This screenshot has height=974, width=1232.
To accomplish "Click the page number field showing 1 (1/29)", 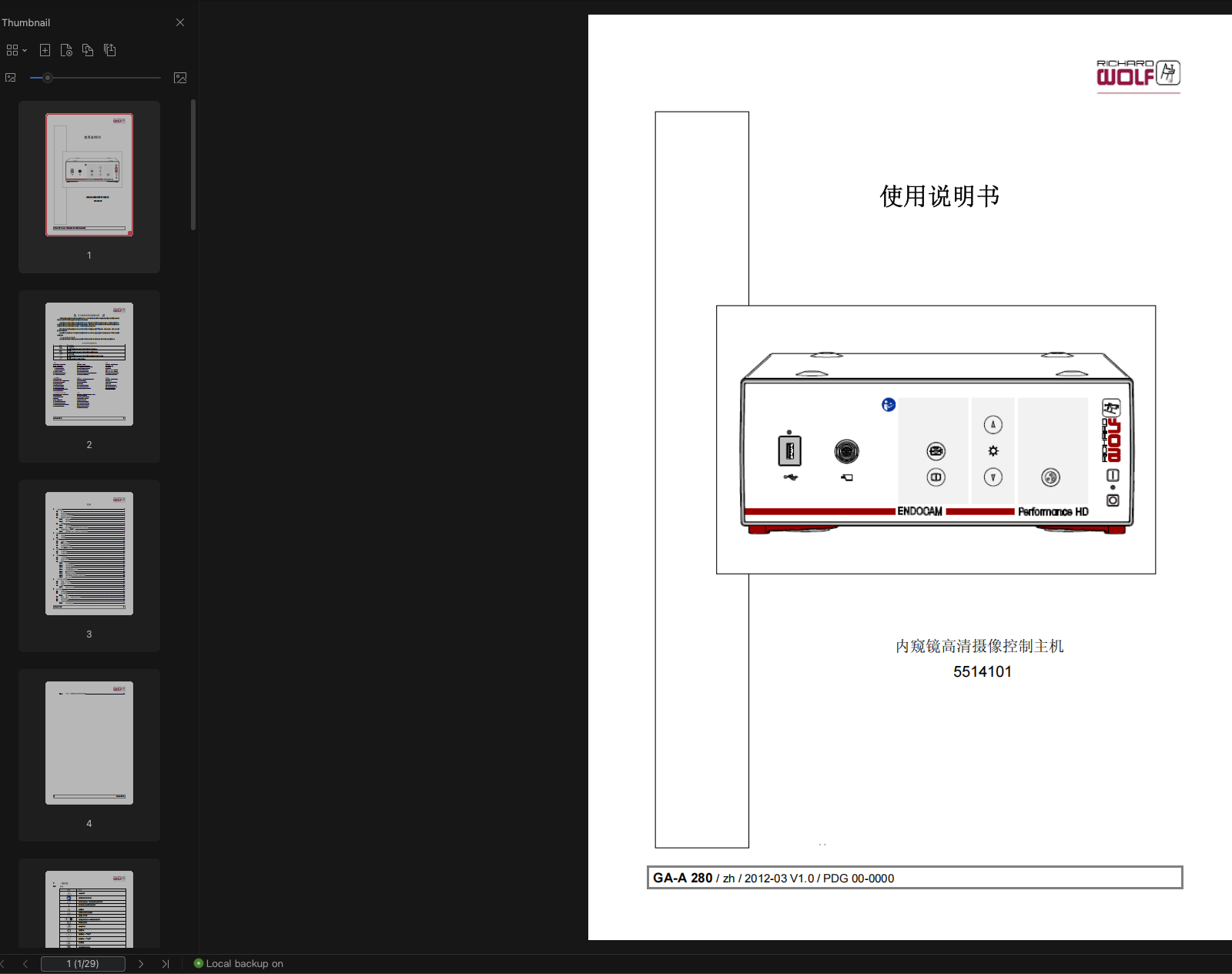I will (x=82, y=963).
